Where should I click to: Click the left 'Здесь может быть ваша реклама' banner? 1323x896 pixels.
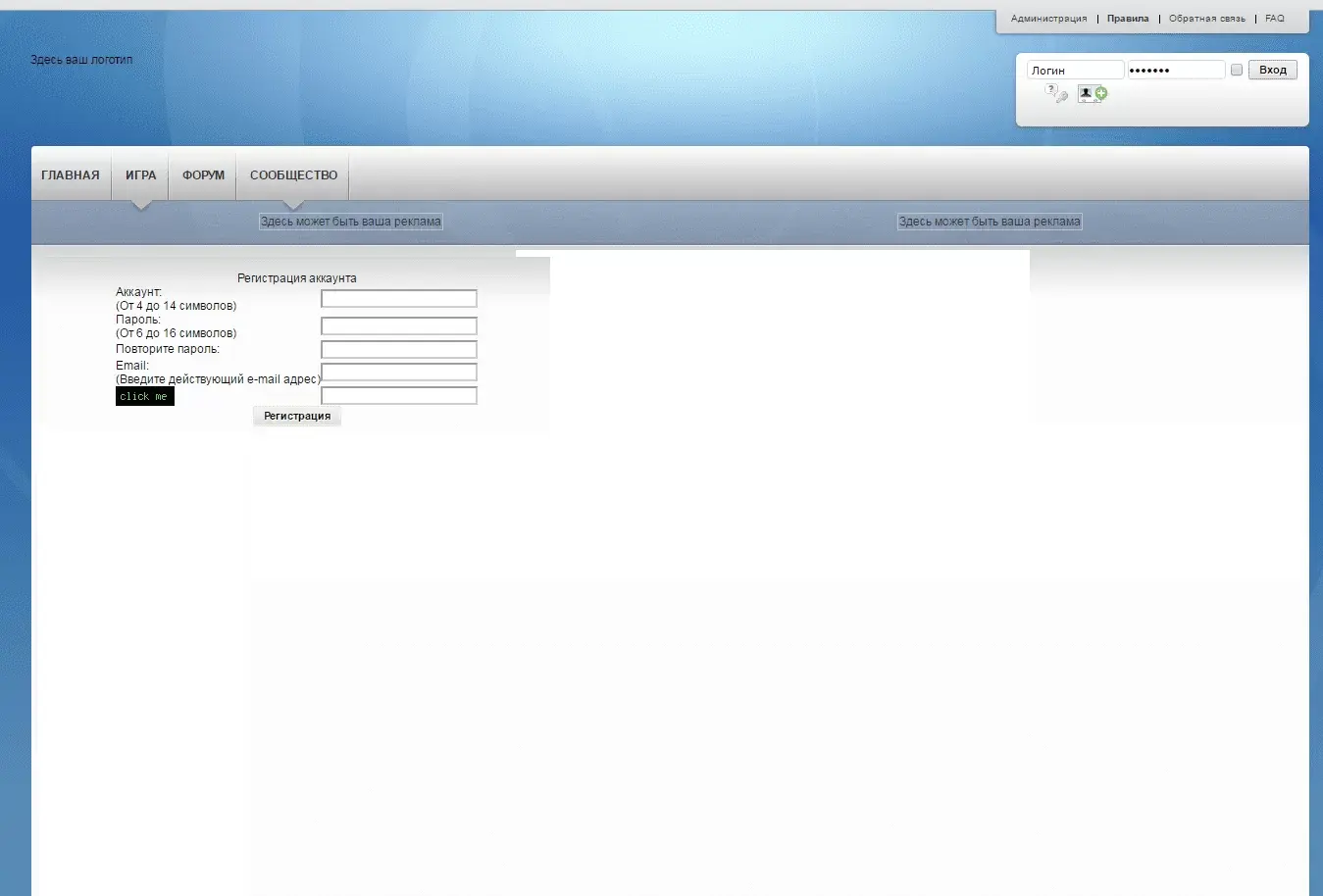[351, 222]
